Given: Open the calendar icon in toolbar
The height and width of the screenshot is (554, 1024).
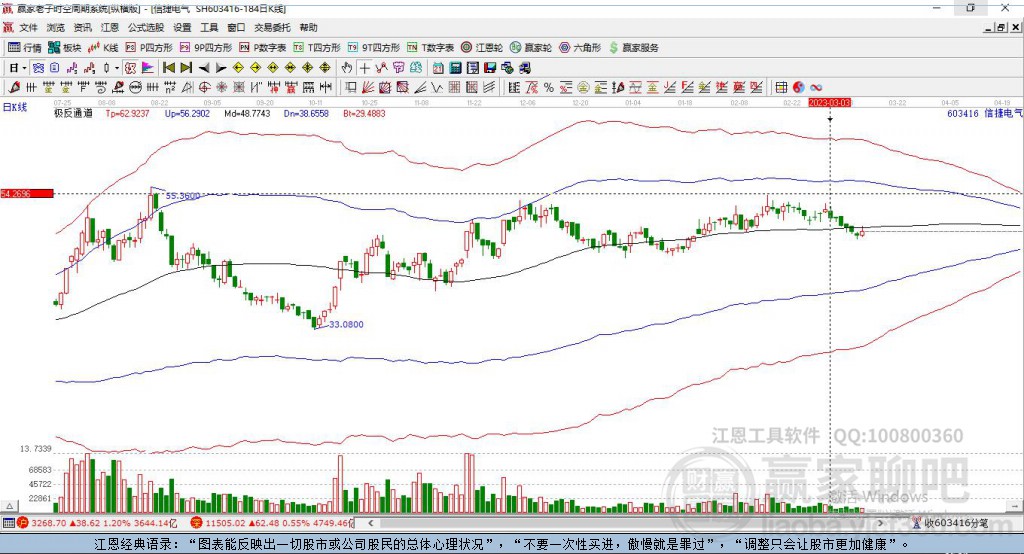Looking at the screenshot, I should (438, 68).
